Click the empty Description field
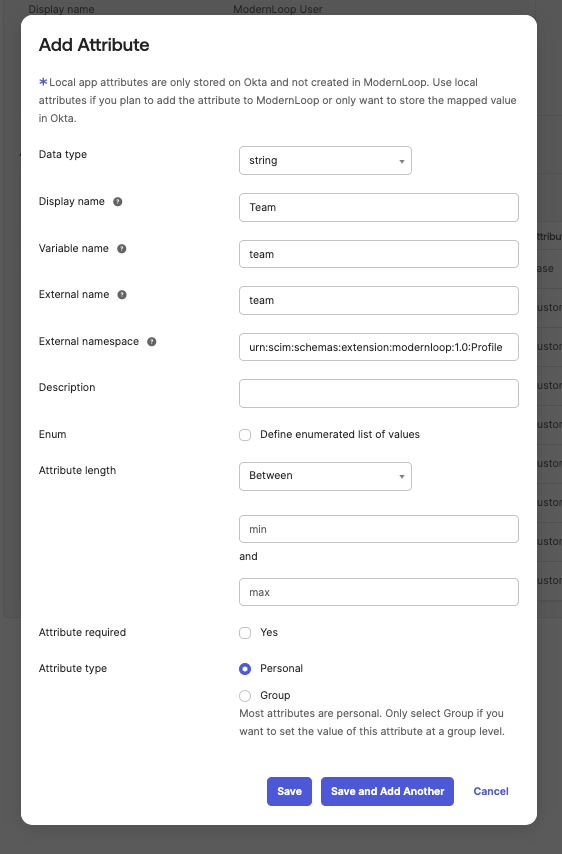Viewport: 562px width, 854px height. tap(378, 393)
